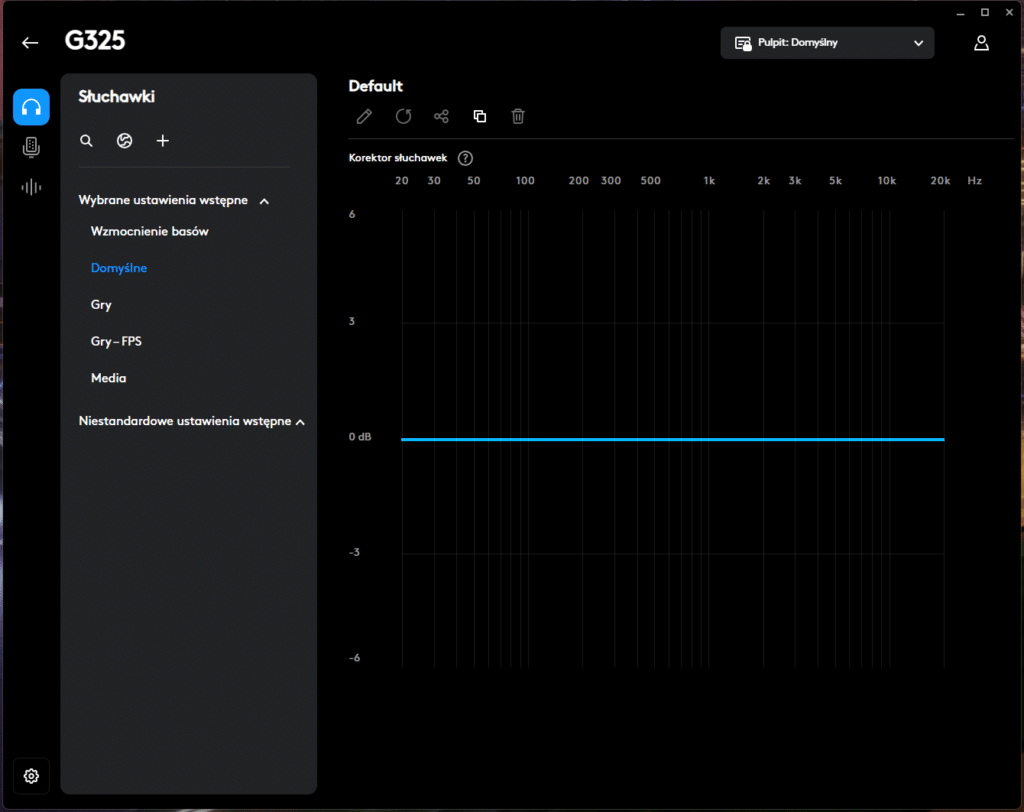
Task: Delete the preset using the trash icon
Action: pos(518,116)
